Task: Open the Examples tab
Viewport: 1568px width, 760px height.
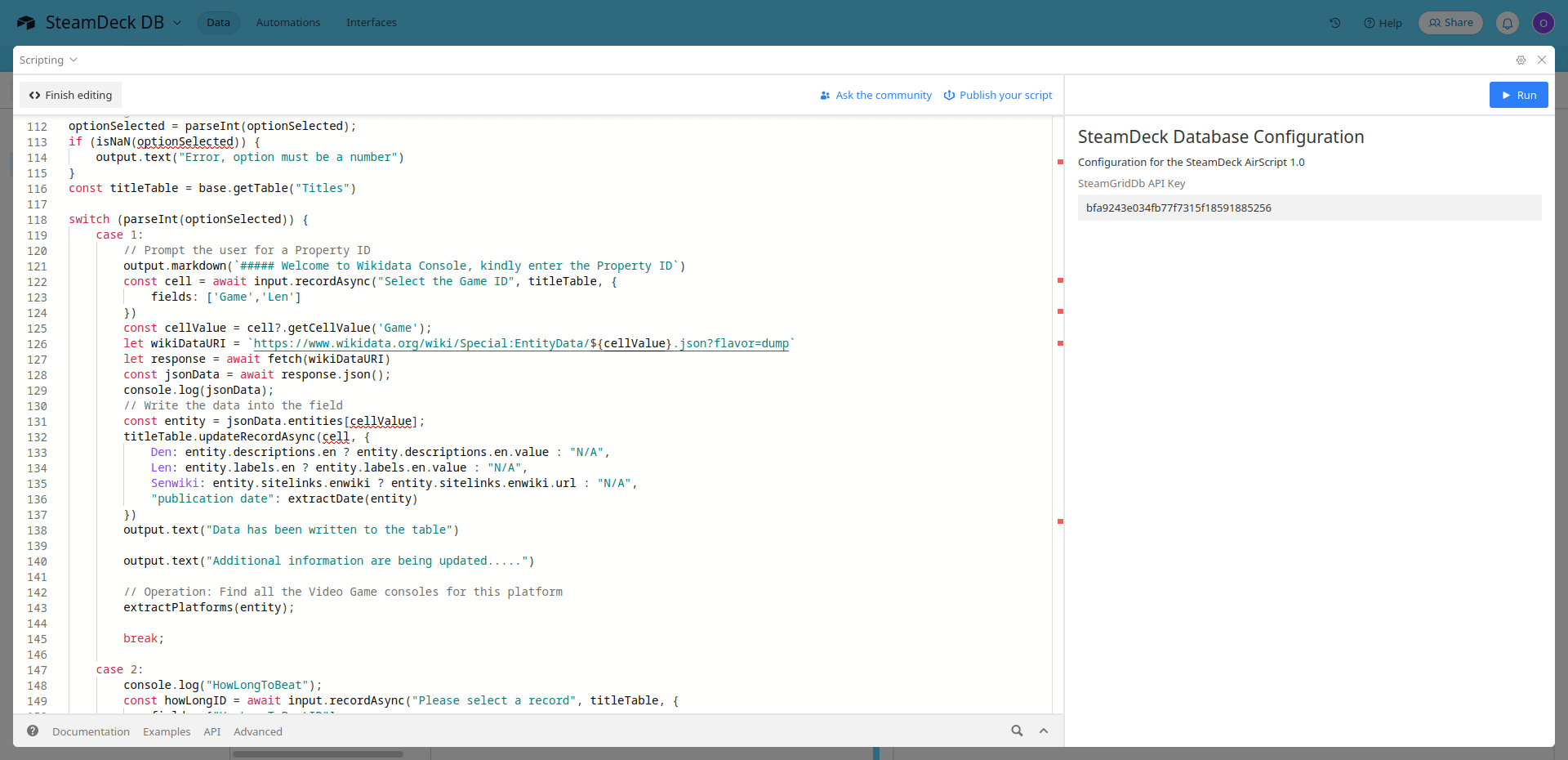Action: (x=167, y=731)
